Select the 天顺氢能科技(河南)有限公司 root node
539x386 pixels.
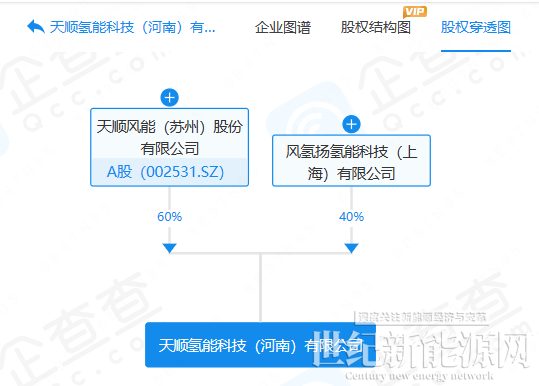click(261, 345)
